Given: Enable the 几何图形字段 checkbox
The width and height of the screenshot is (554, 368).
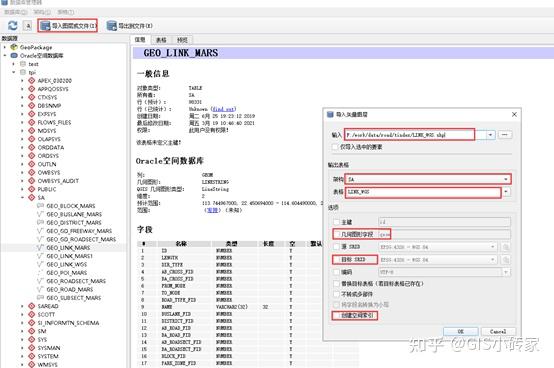Looking at the screenshot, I should click(x=337, y=234).
